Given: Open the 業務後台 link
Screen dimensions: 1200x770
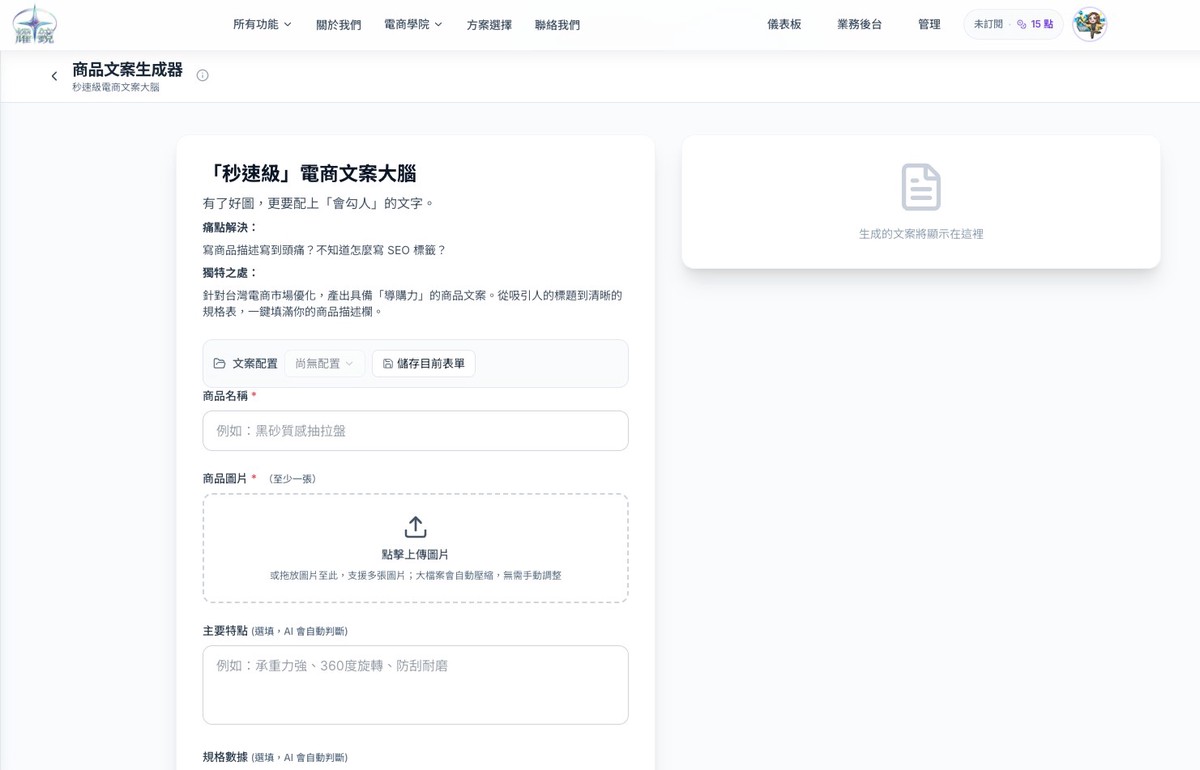Looking at the screenshot, I should [x=859, y=24].
